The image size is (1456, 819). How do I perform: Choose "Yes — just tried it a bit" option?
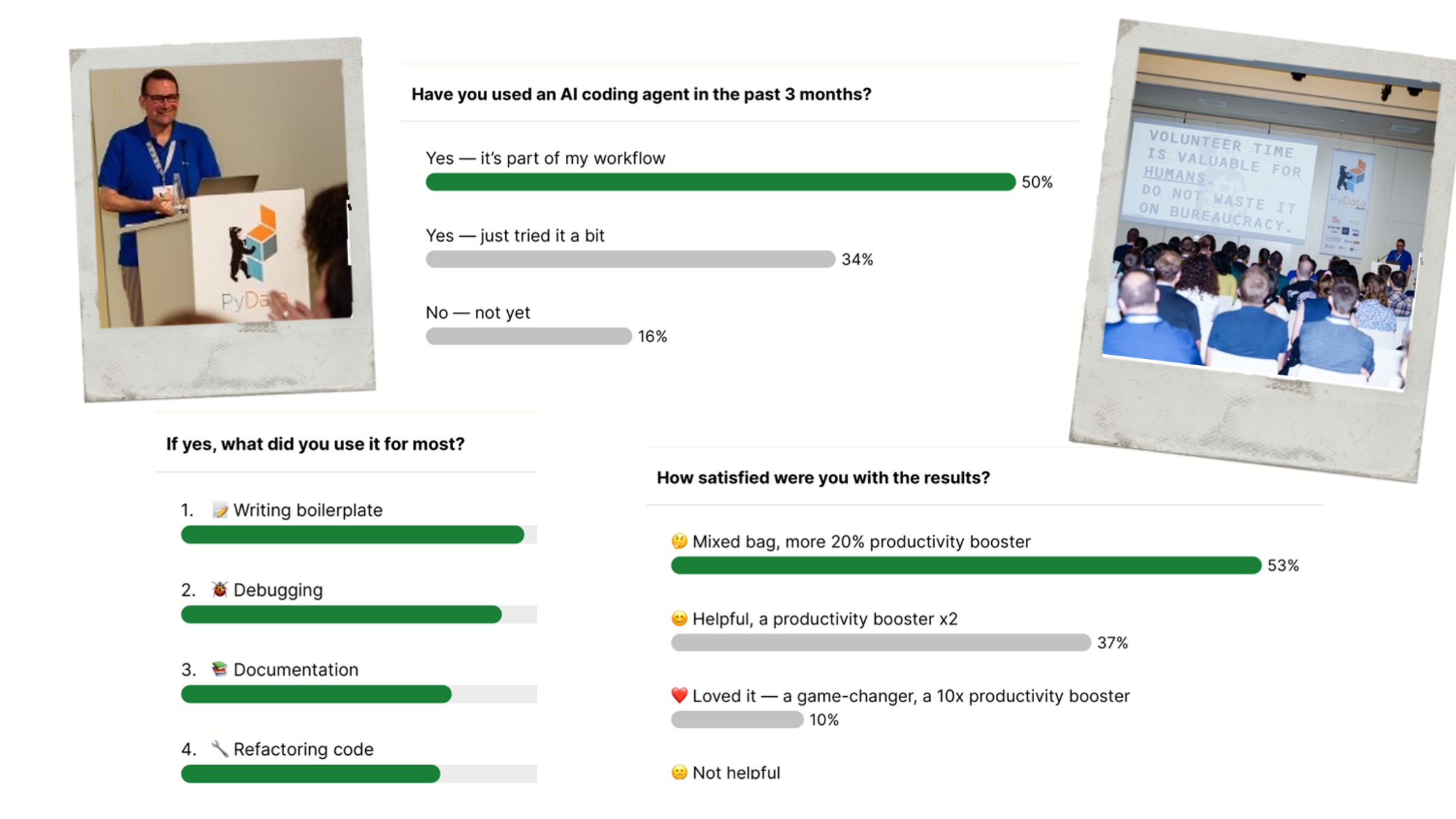[515, 235]
